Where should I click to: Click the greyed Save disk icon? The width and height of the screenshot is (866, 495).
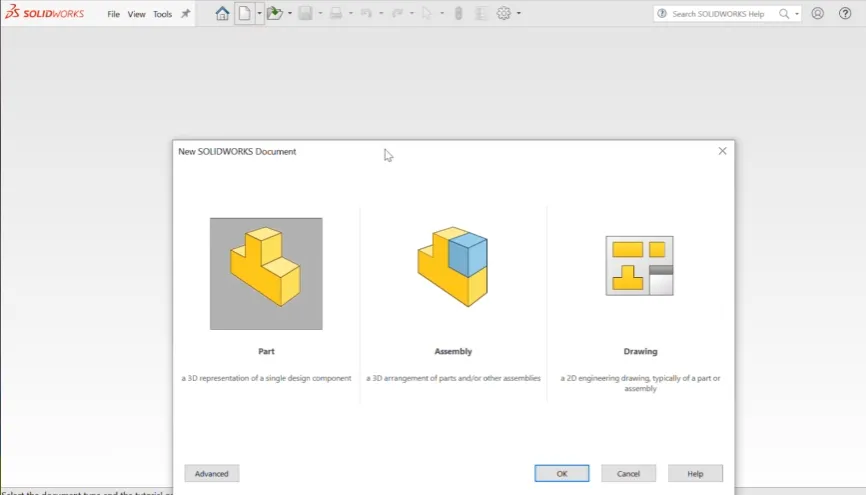305,13
